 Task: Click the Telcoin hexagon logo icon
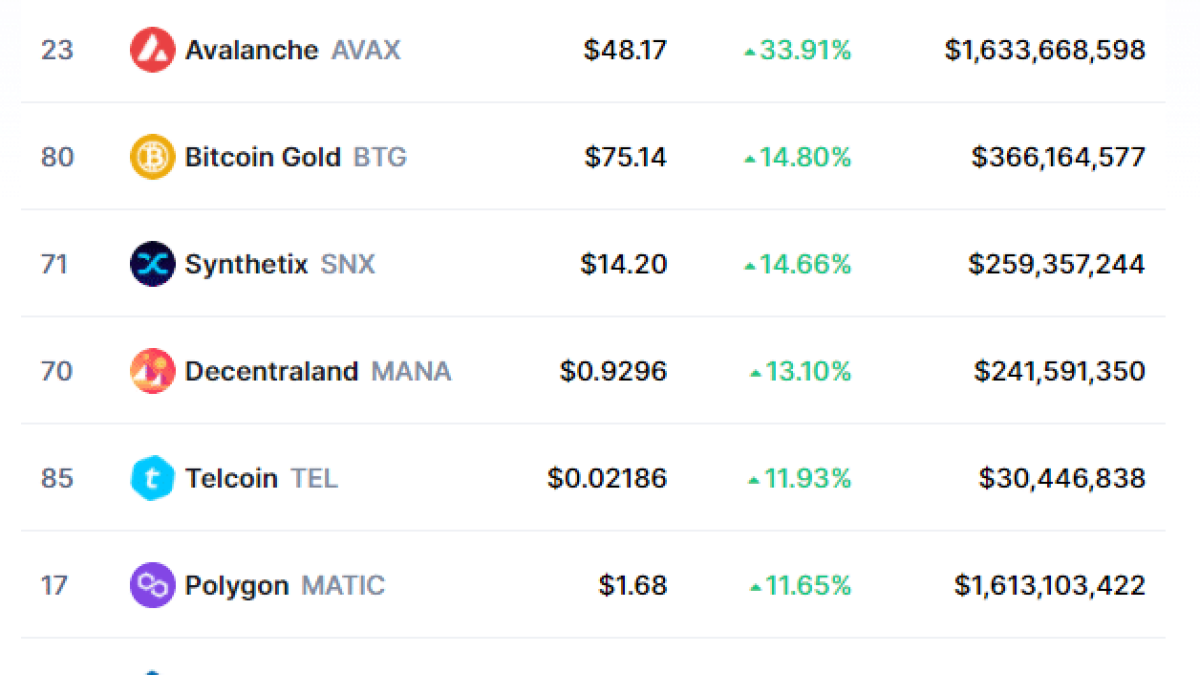tap(152, 478)
